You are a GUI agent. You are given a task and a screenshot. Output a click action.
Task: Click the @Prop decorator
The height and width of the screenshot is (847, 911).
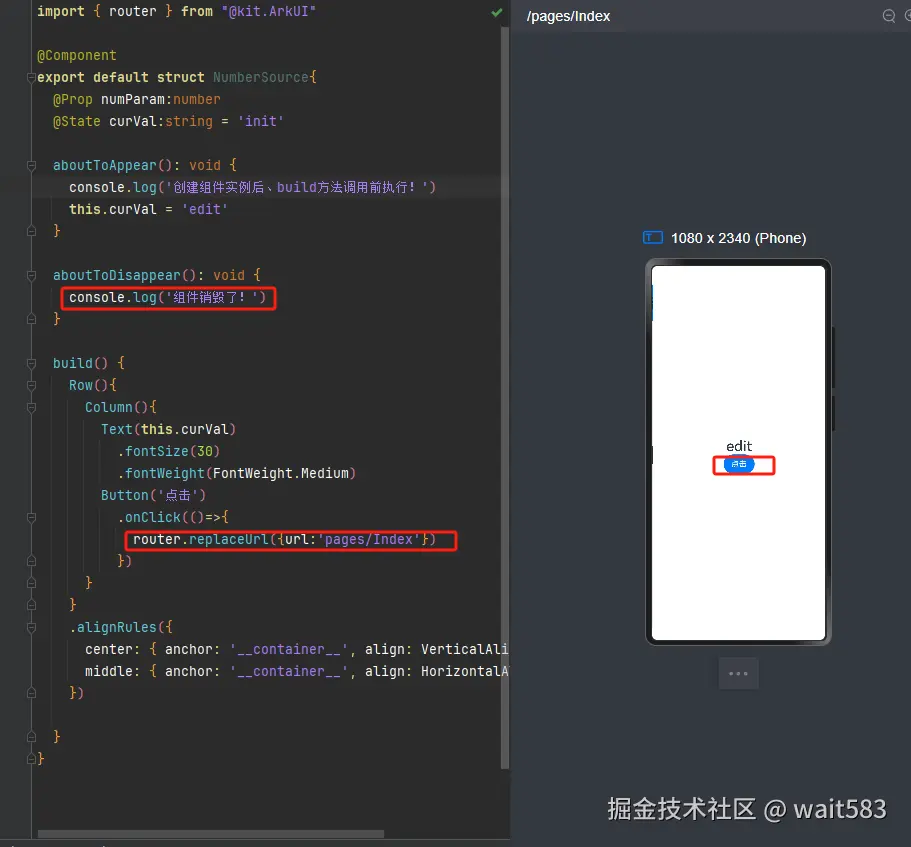tap(73, 99)
